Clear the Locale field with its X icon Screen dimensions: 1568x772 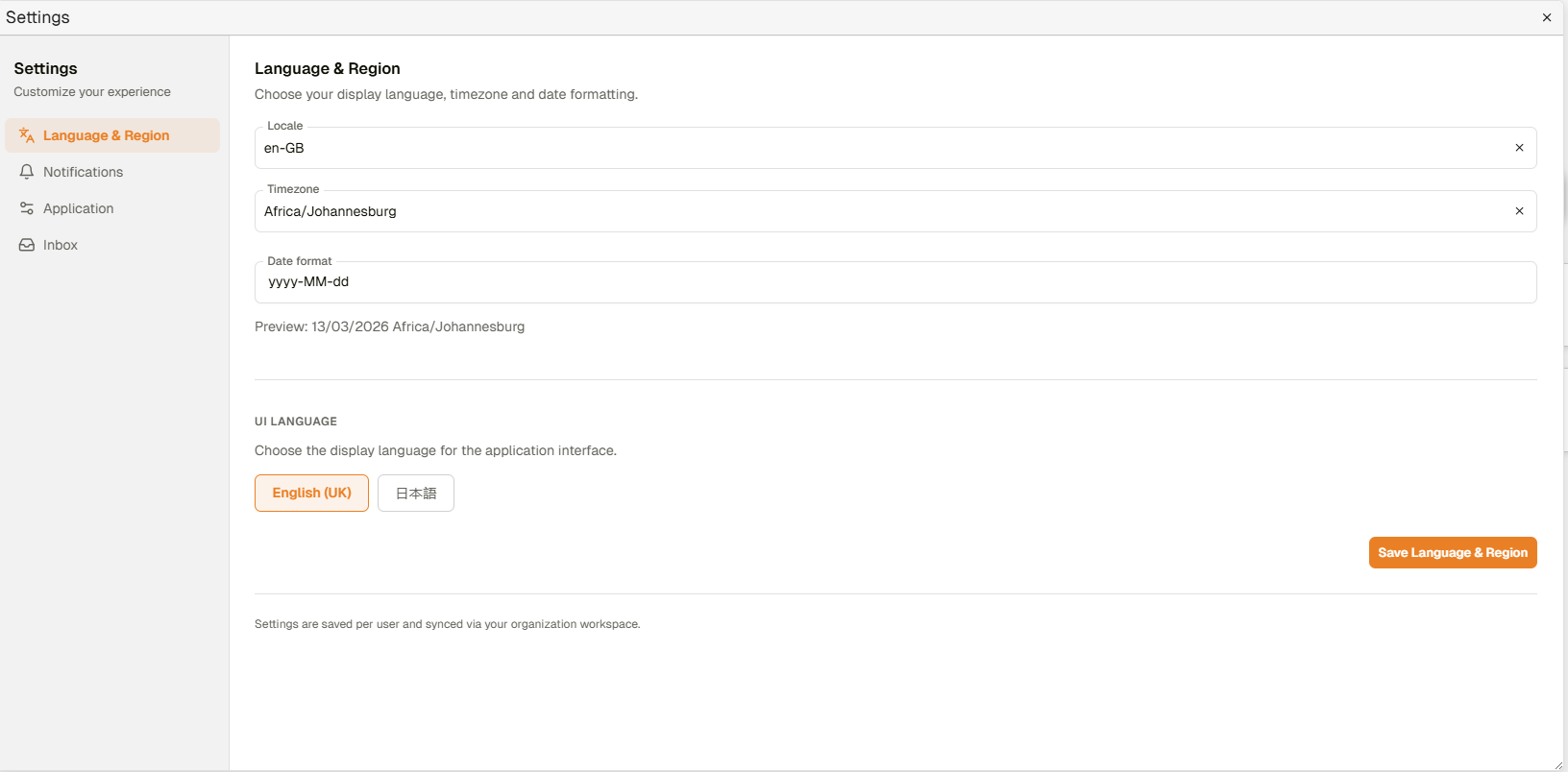(x=1519, y=148)
